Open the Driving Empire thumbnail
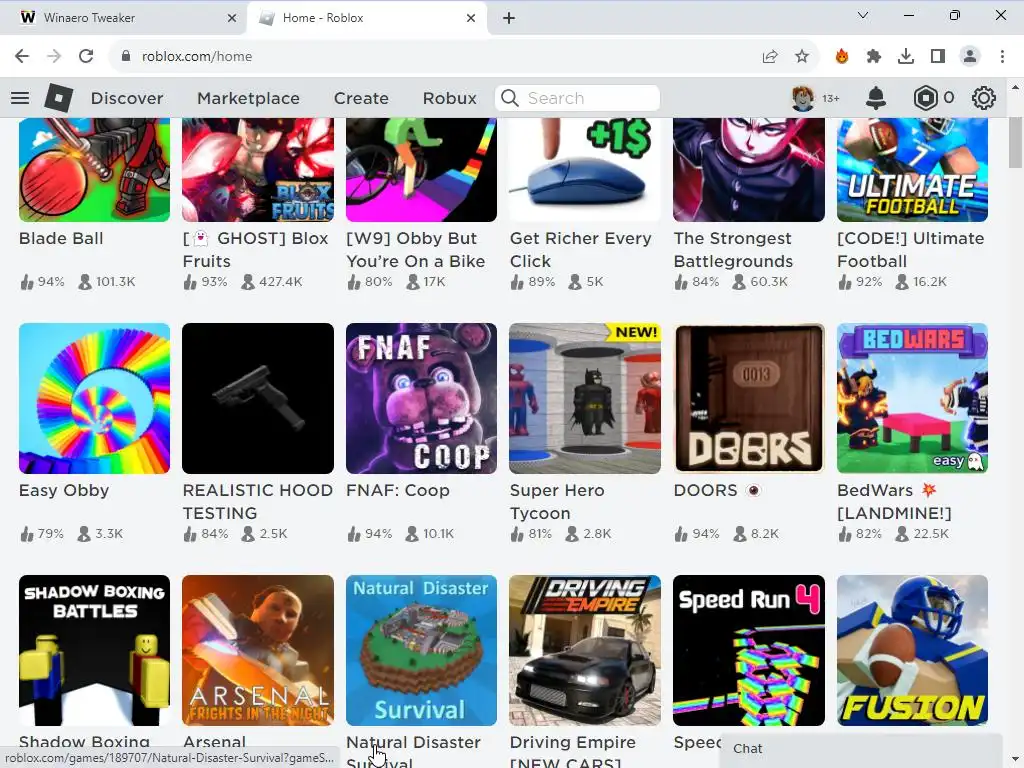 click(x=584, y=650)
